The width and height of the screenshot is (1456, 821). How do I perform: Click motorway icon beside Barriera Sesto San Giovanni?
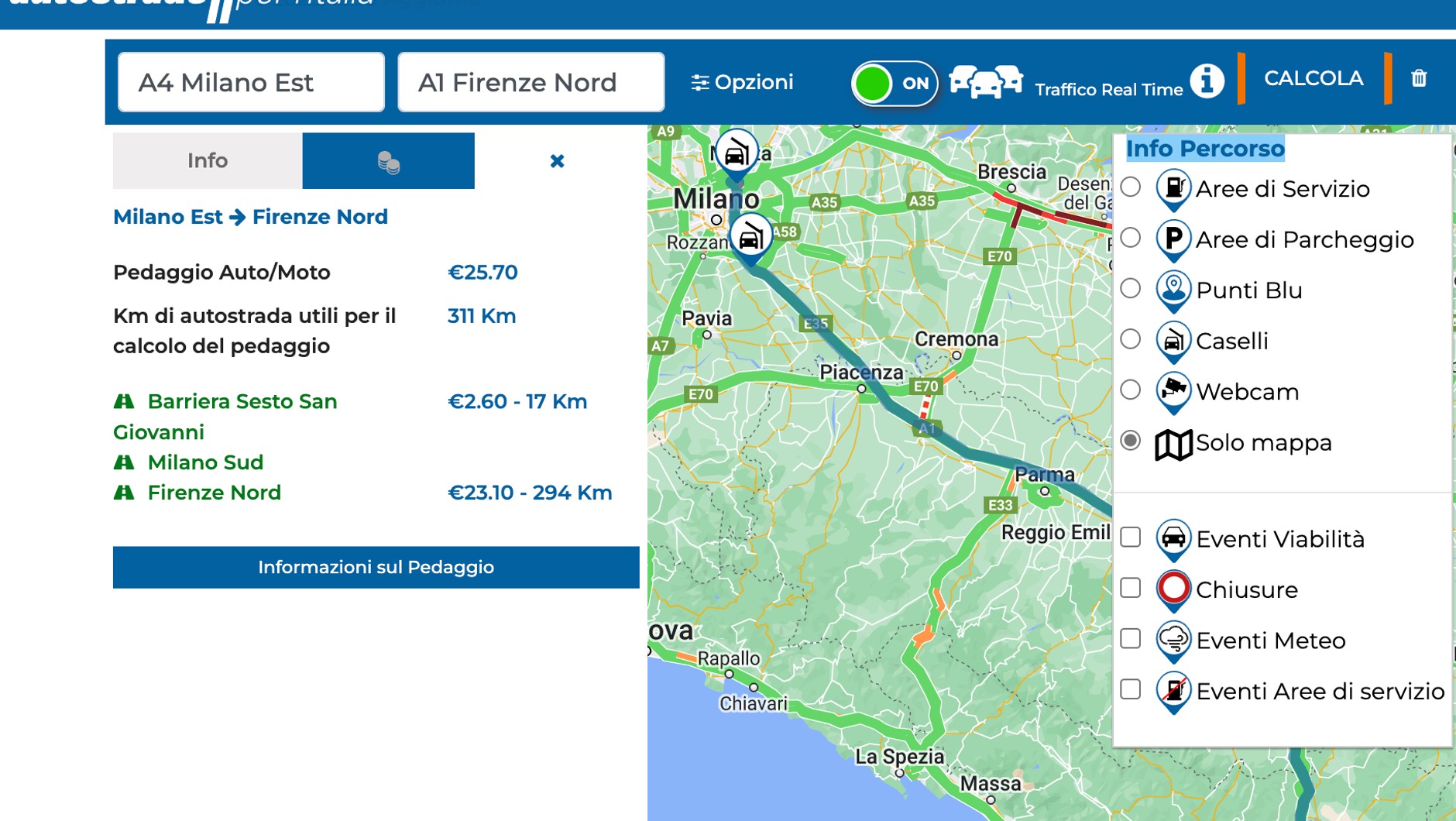tap(124, 401)
